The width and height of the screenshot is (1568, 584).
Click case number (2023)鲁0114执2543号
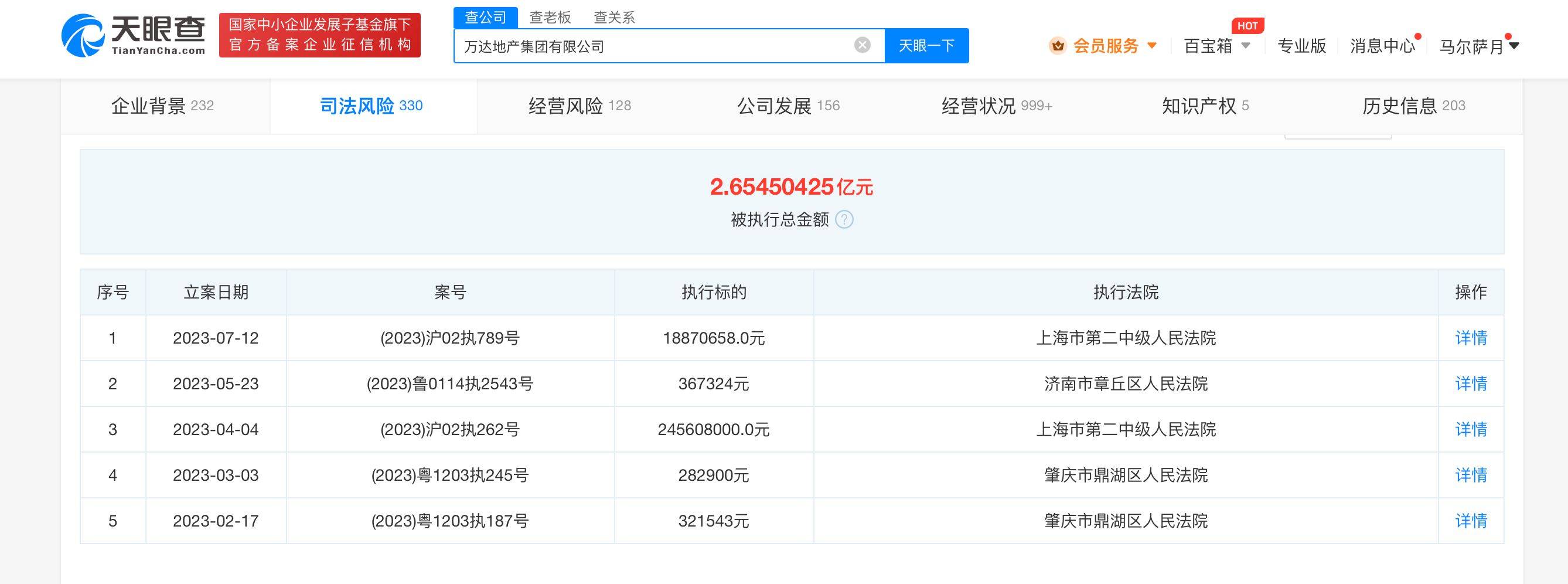point(450,383)
